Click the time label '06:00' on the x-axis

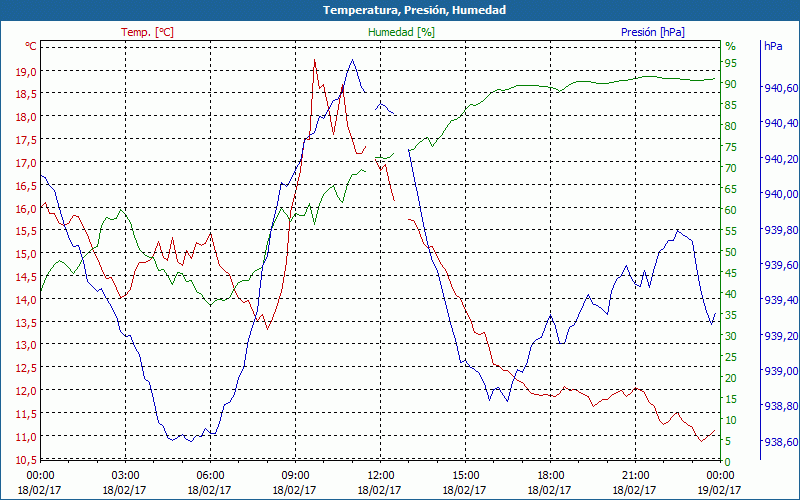[210, 474]
